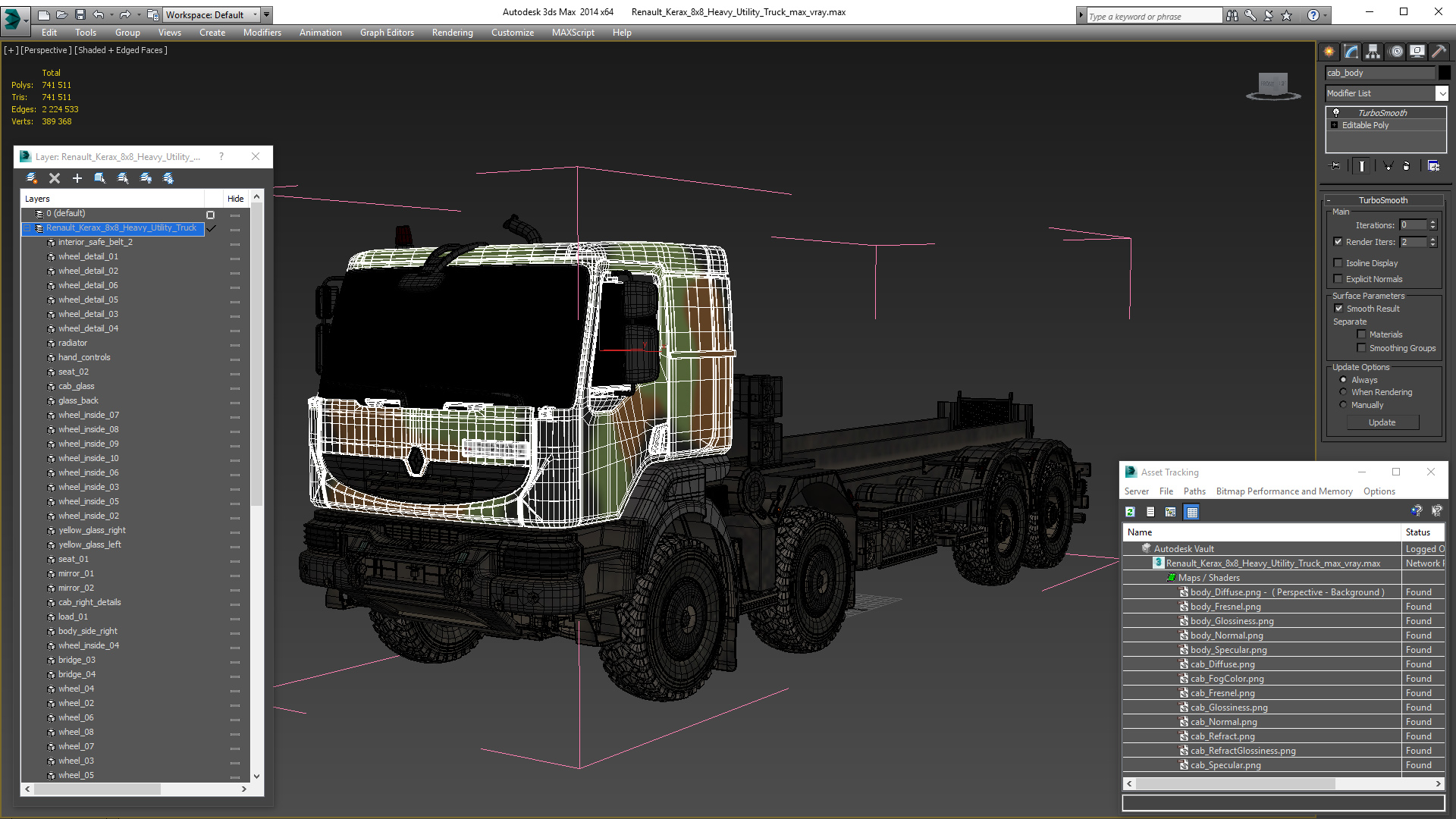Image resolution: width=1456 pixels, height=819 pixels.
Task: Collapse the TurboSmooth rollout
Action: 1329,200
